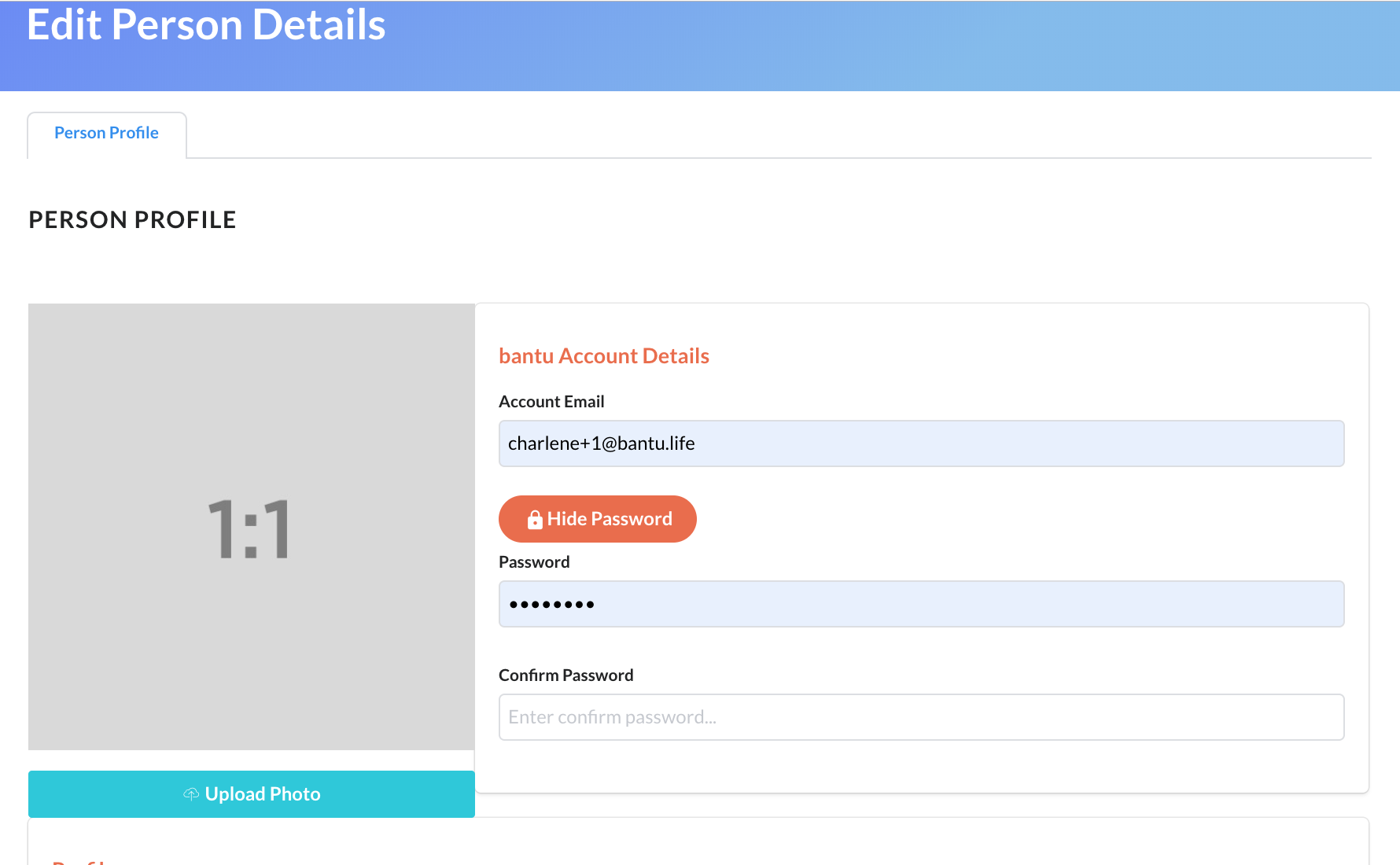Click the Account Email label

click(x=551, y=402)
